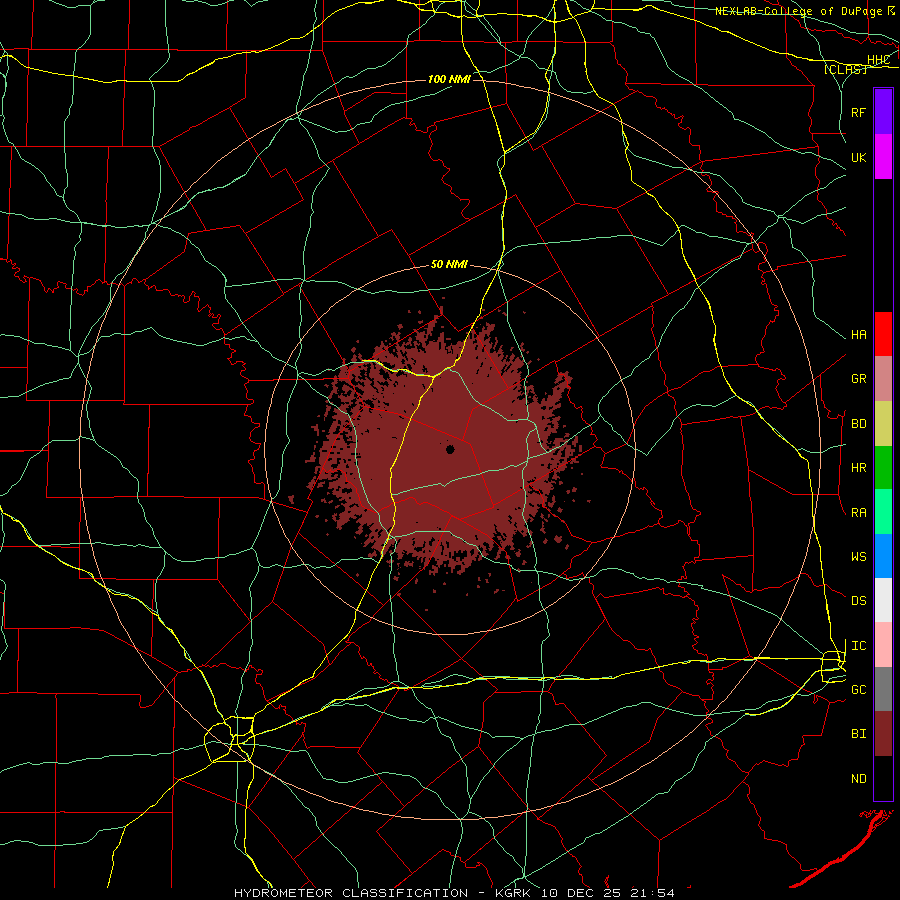Click the RF legend label
This screenshot has height=900, width=900.
pyautogui.click(x=858, y=112)
